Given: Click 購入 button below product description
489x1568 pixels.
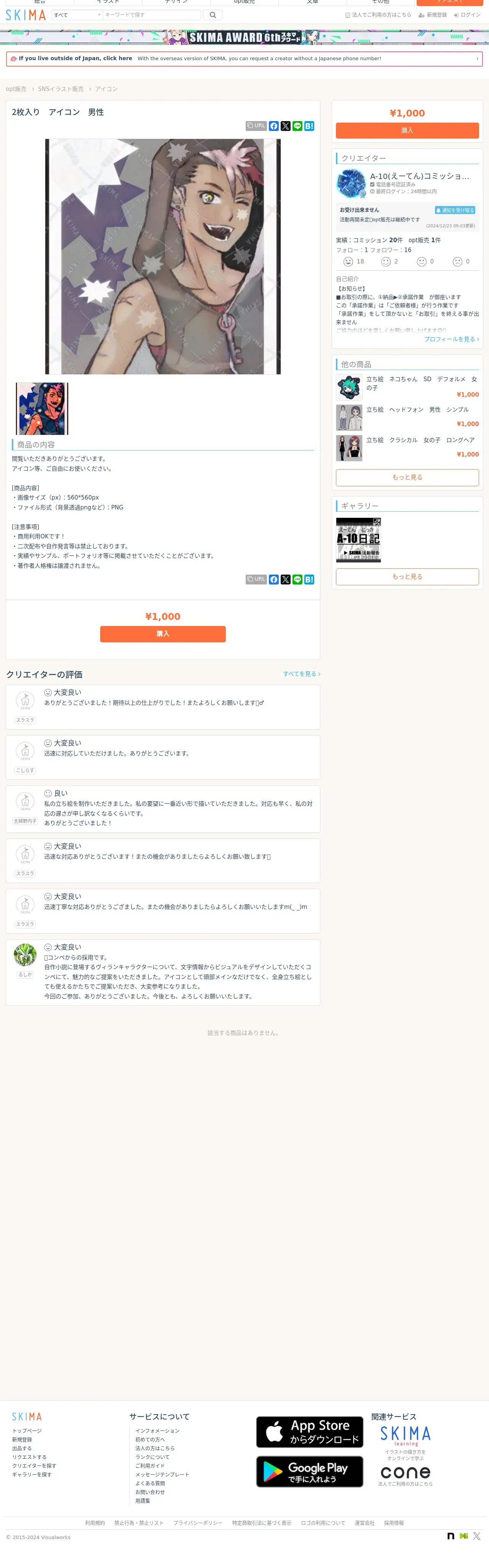Looking at the screenshot, I should tap(163, 634).
